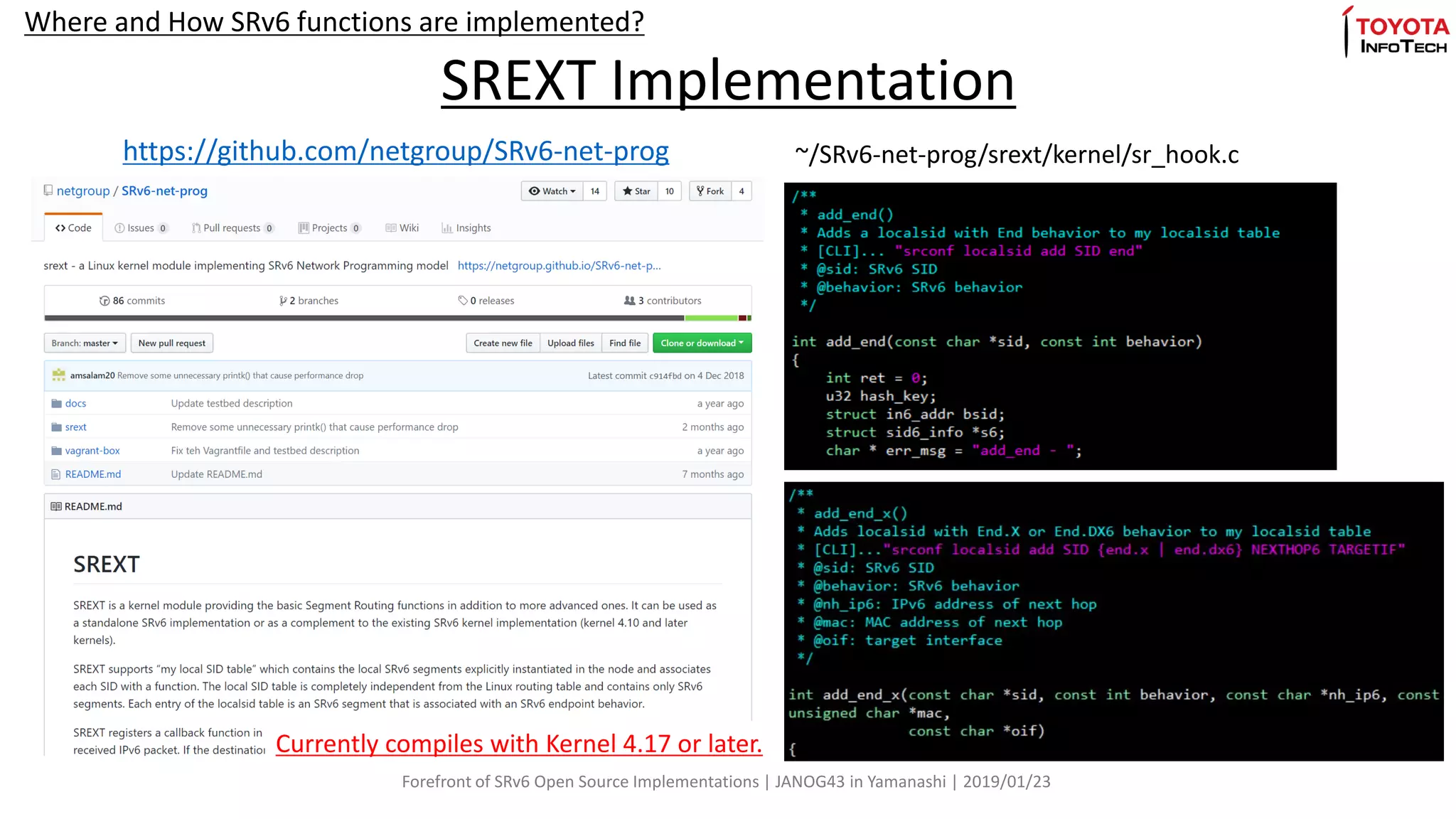
Task: Open the srext folder
Action: 75,427
